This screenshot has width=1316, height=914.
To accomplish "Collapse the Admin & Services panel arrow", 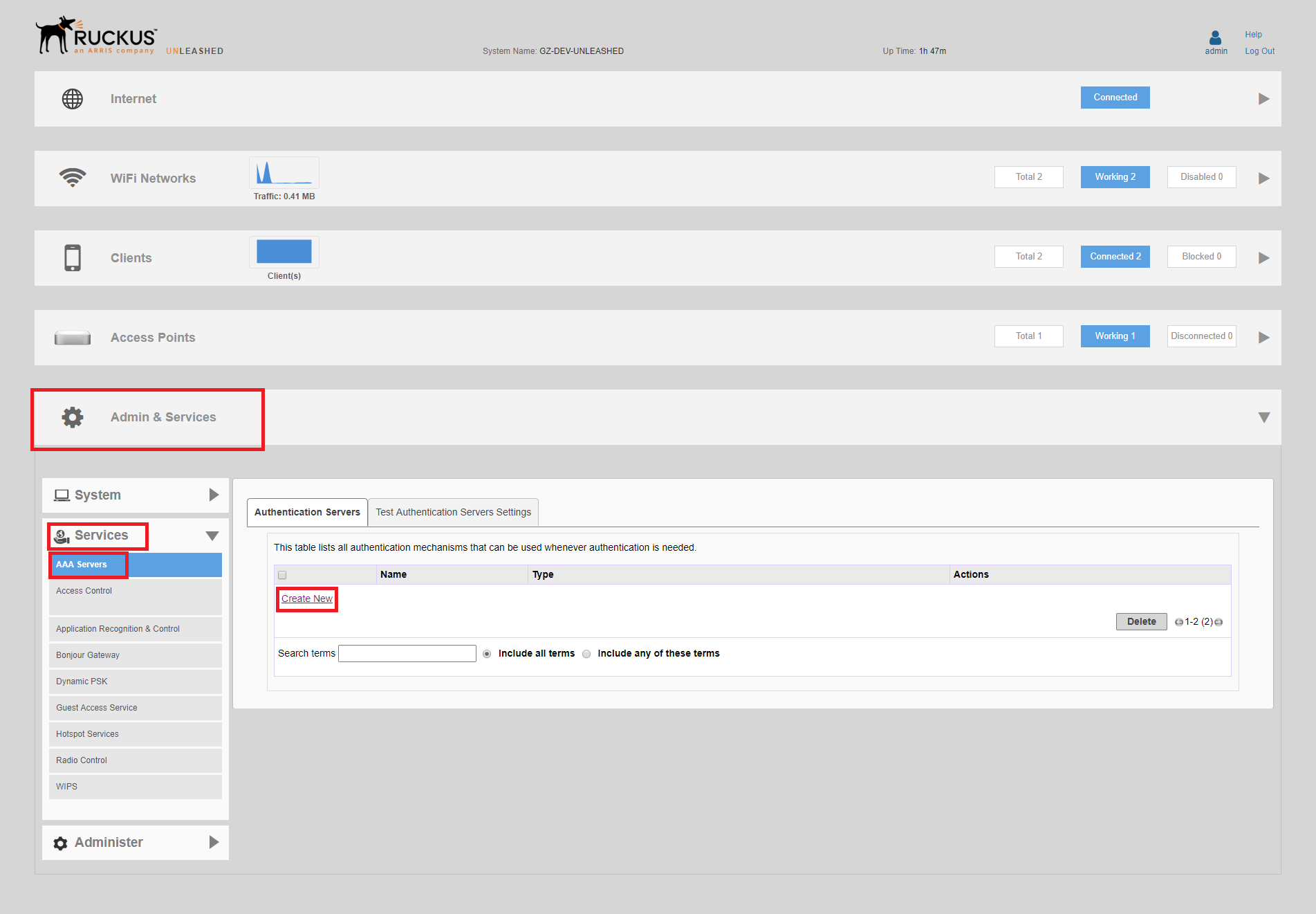I will (x=1264, y=417).
